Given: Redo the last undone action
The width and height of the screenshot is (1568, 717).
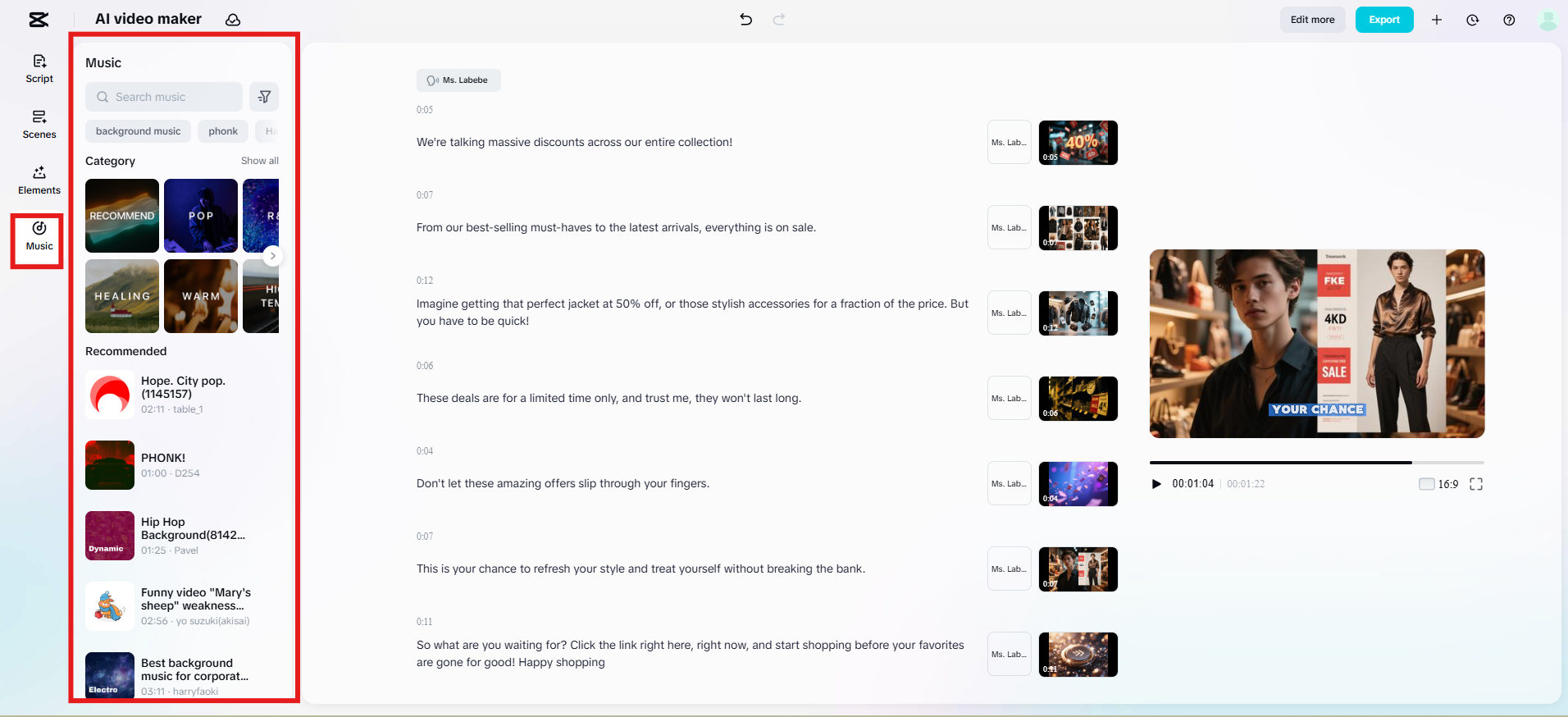Looking at the screenshot, I should point(779,20).
